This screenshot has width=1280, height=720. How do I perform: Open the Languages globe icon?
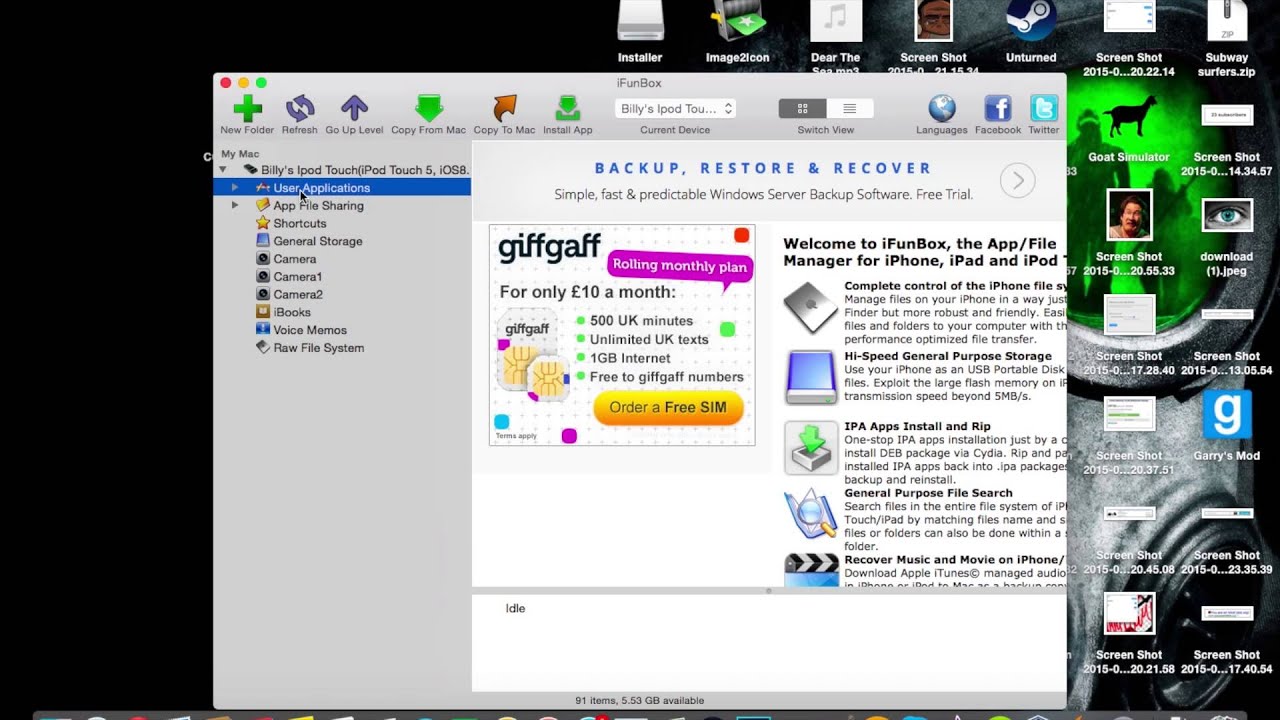click(942, 108)
